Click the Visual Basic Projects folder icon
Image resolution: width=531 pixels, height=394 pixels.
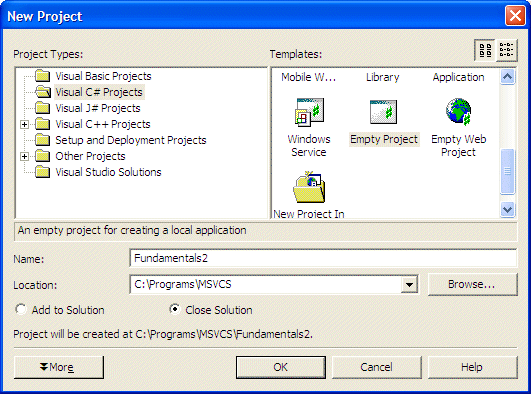(x=43, y=76)
